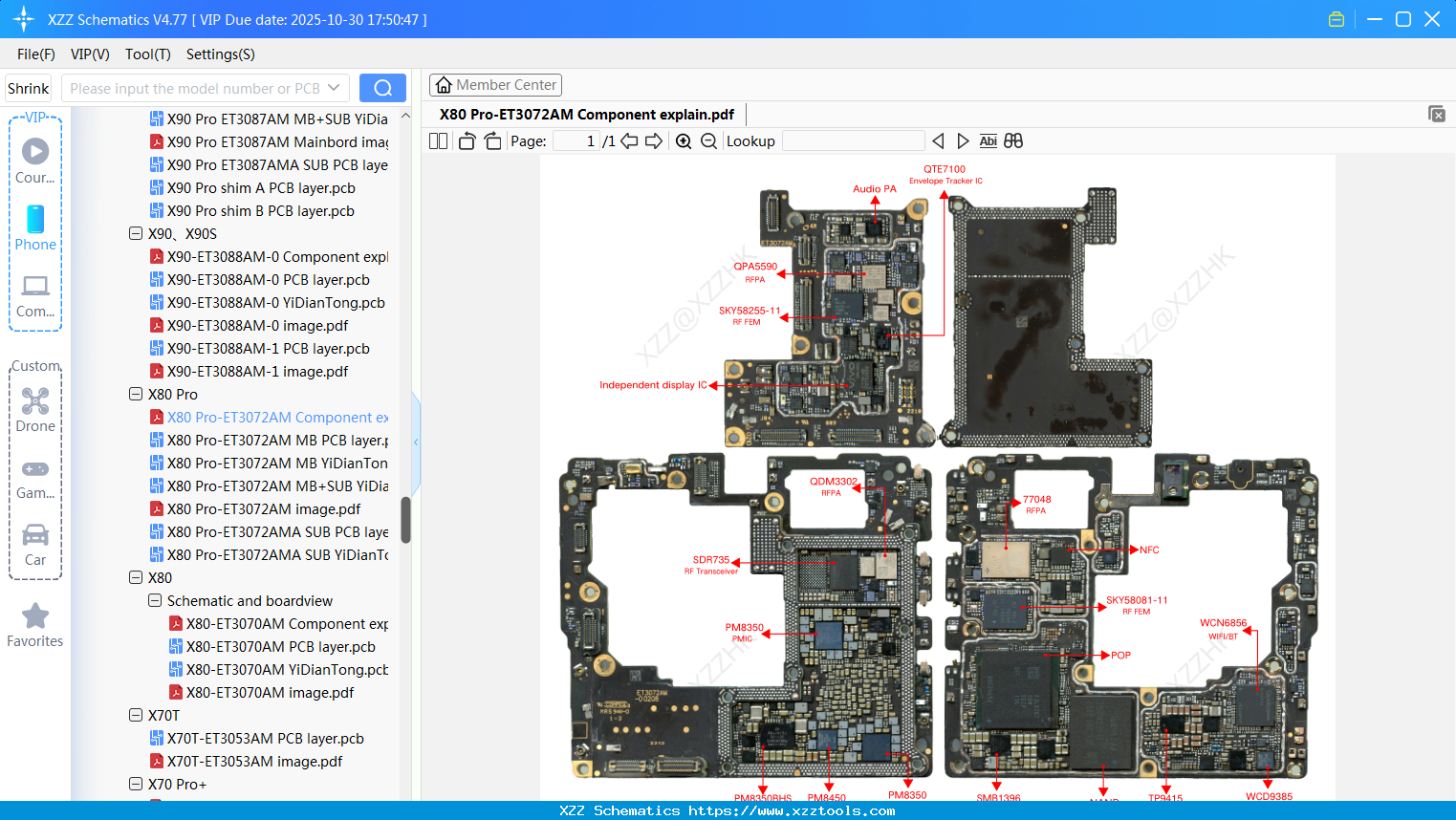1456x820 pixels.
Task: Rotate the page clockwise
Action: [492, 141]
